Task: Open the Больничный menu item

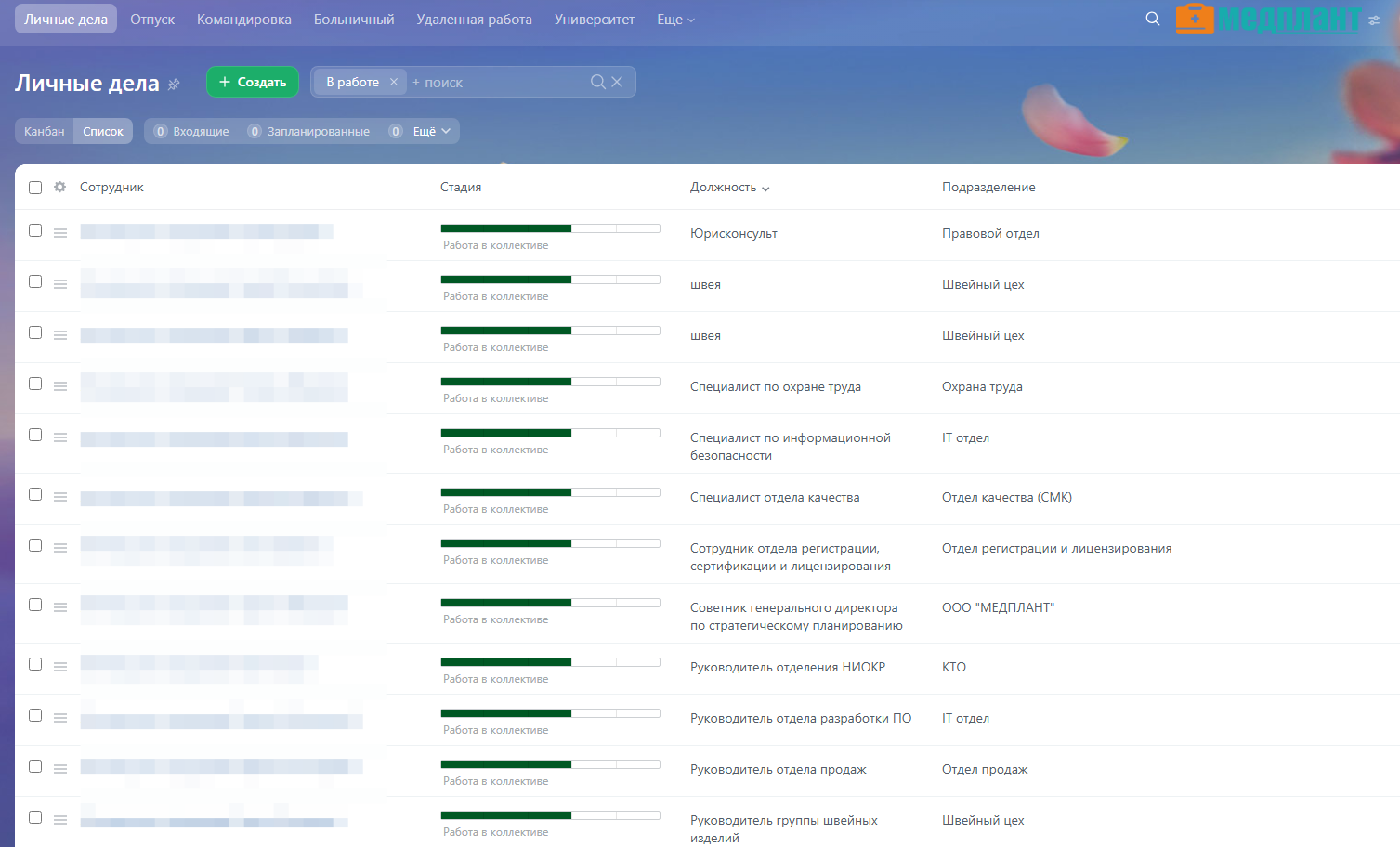Action: 354,20
